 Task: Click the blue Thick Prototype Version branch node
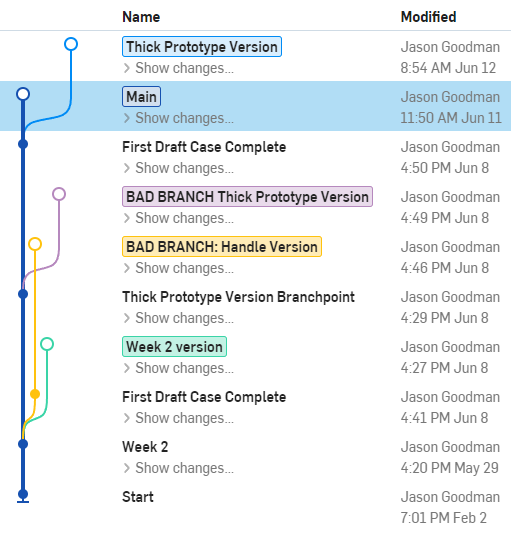[x=71, y=44]
